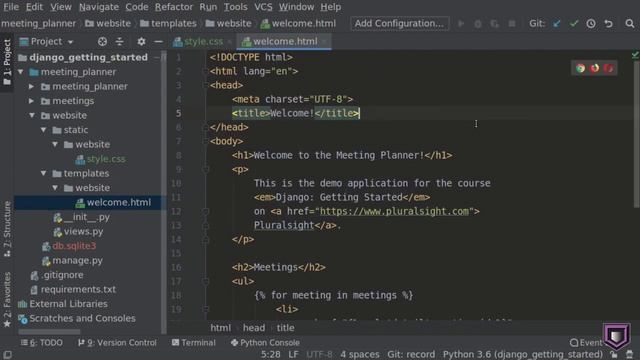Screen dimensions: 640x360
Task: Open the Terminal tool window
Action: pos(193,343)
